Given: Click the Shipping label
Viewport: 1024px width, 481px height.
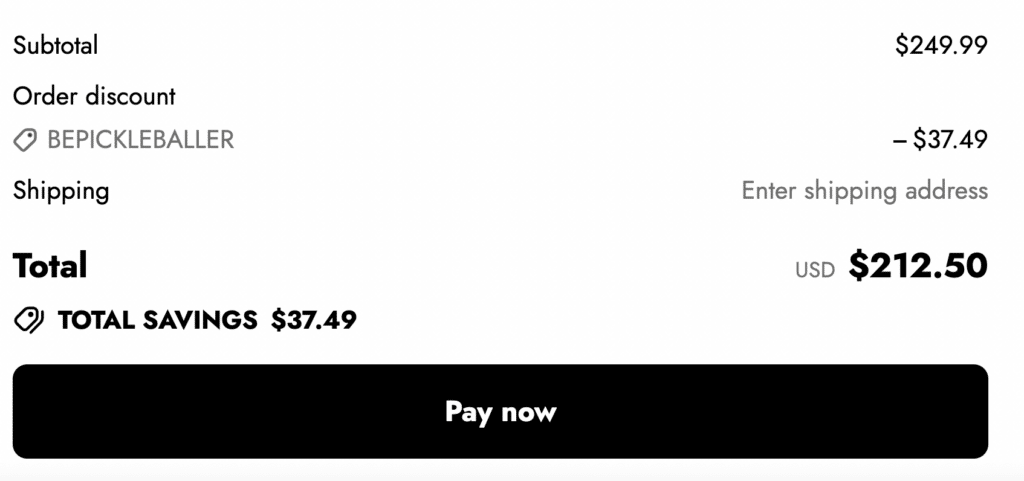Looking at the screenshot, I should pyautogui.click(x=61, y=190).
